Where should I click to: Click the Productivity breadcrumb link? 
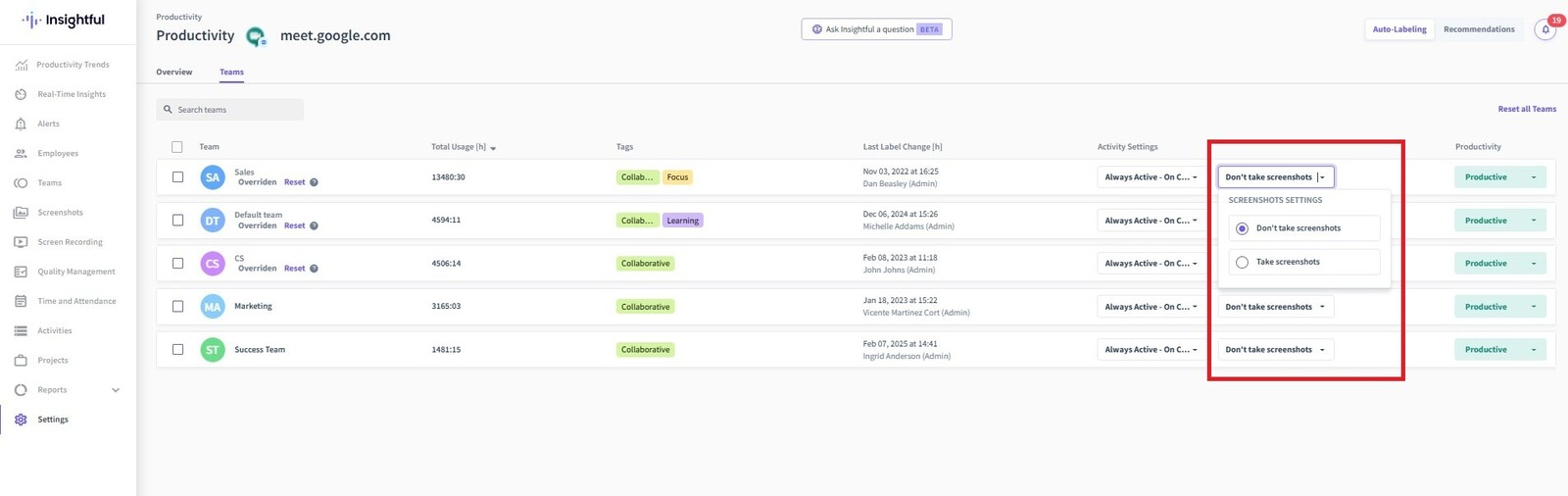179,17
